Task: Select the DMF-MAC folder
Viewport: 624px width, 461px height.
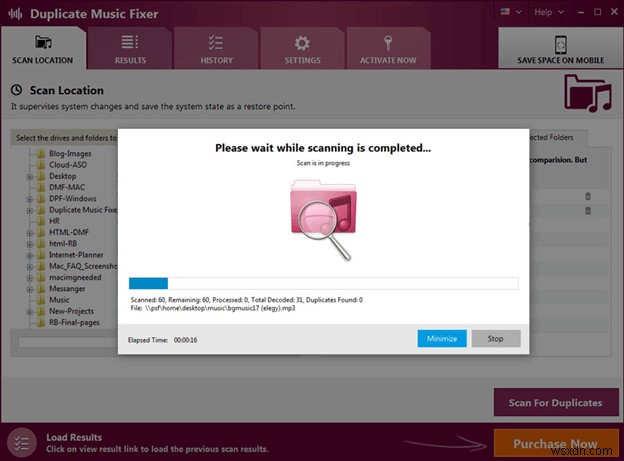Action: click(67, 187)
